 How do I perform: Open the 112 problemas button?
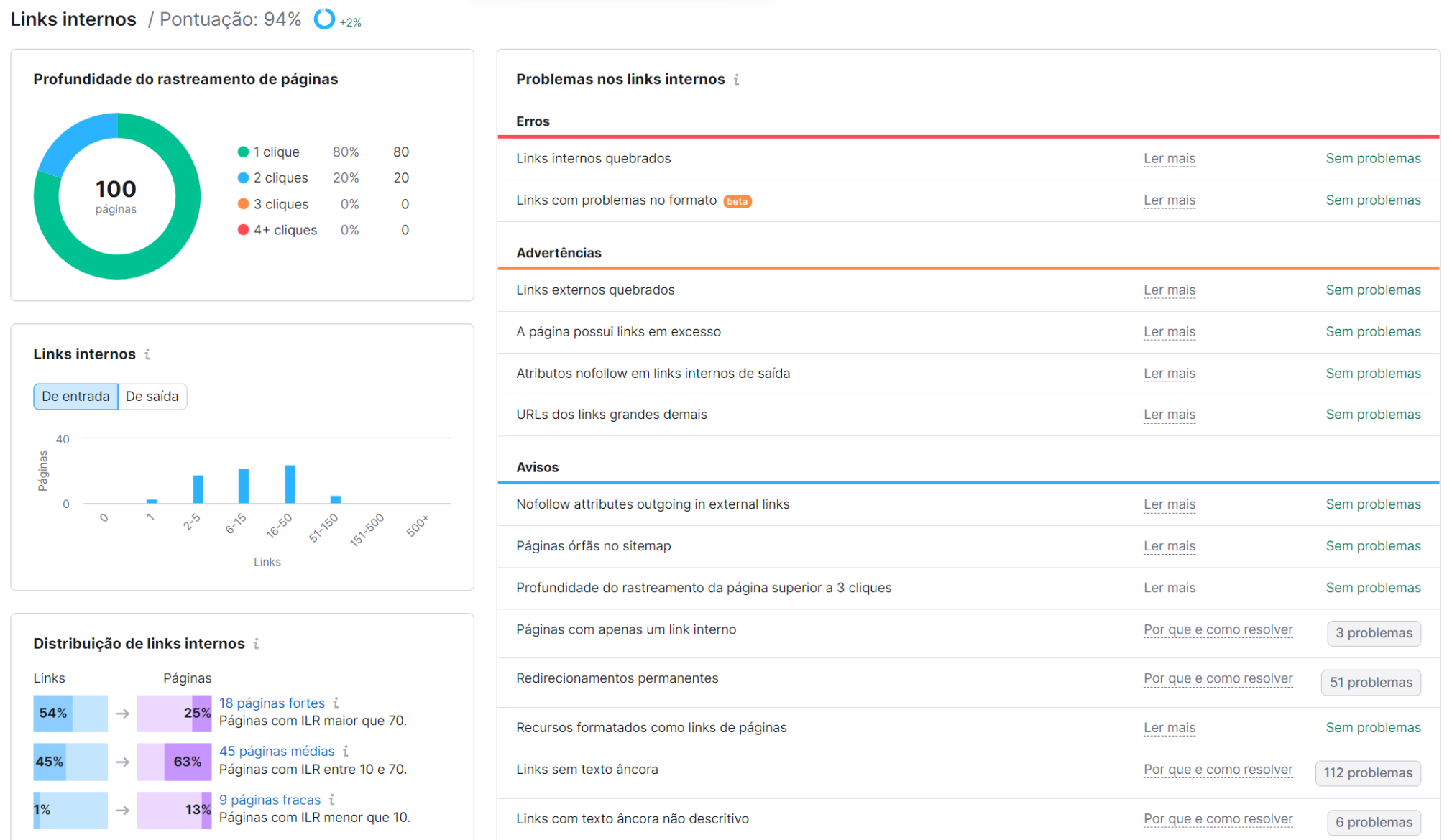tap(1367, 773)
